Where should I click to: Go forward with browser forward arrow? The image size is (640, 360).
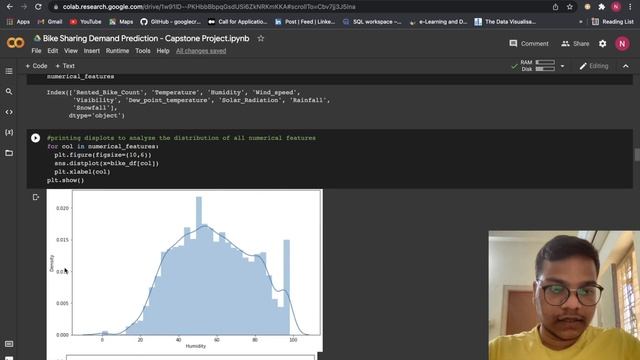(24, 7)
